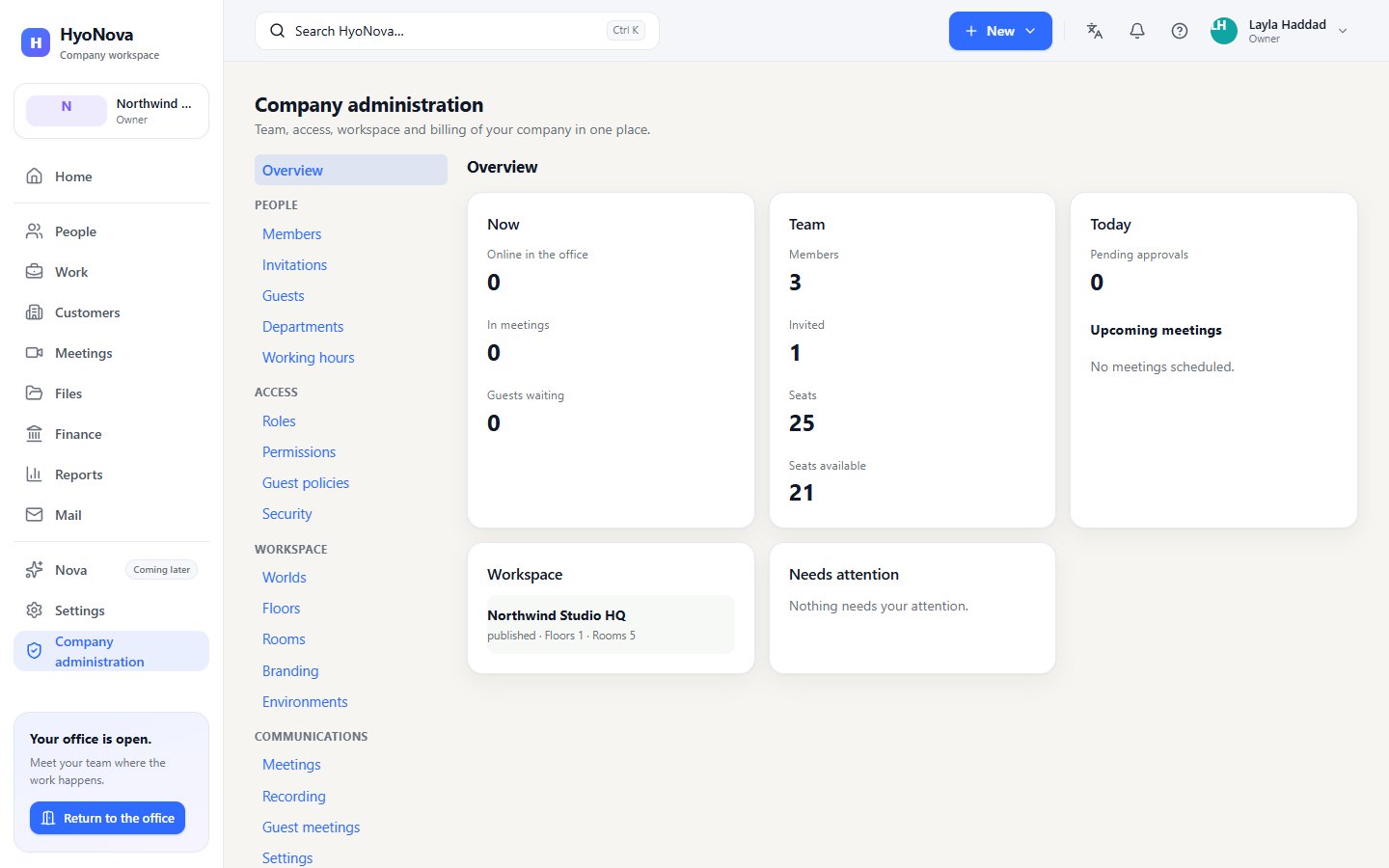
Task: Open People via its sidebar icon
Action: [35, 231]
